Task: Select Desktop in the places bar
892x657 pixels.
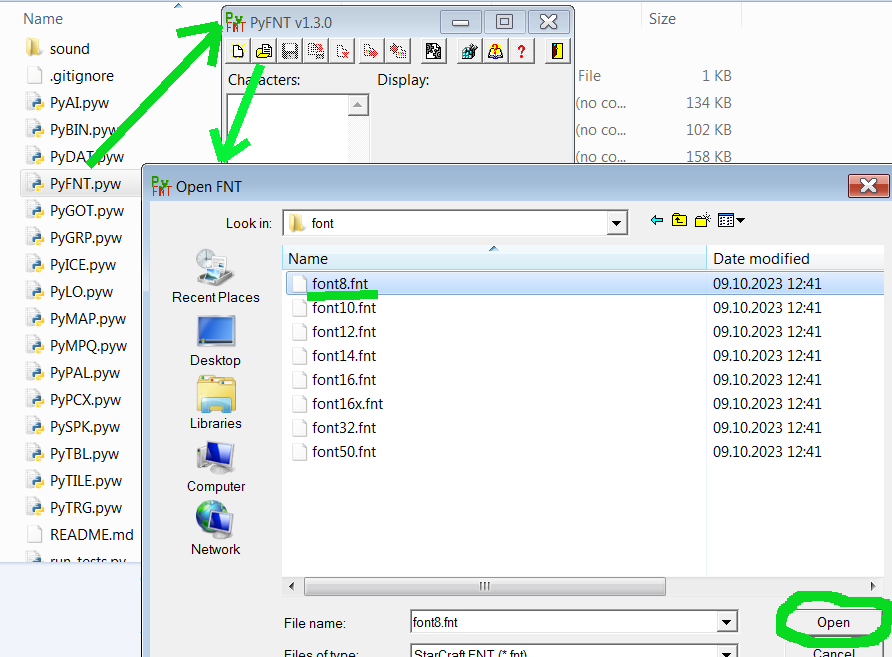Action: point(216,341)
